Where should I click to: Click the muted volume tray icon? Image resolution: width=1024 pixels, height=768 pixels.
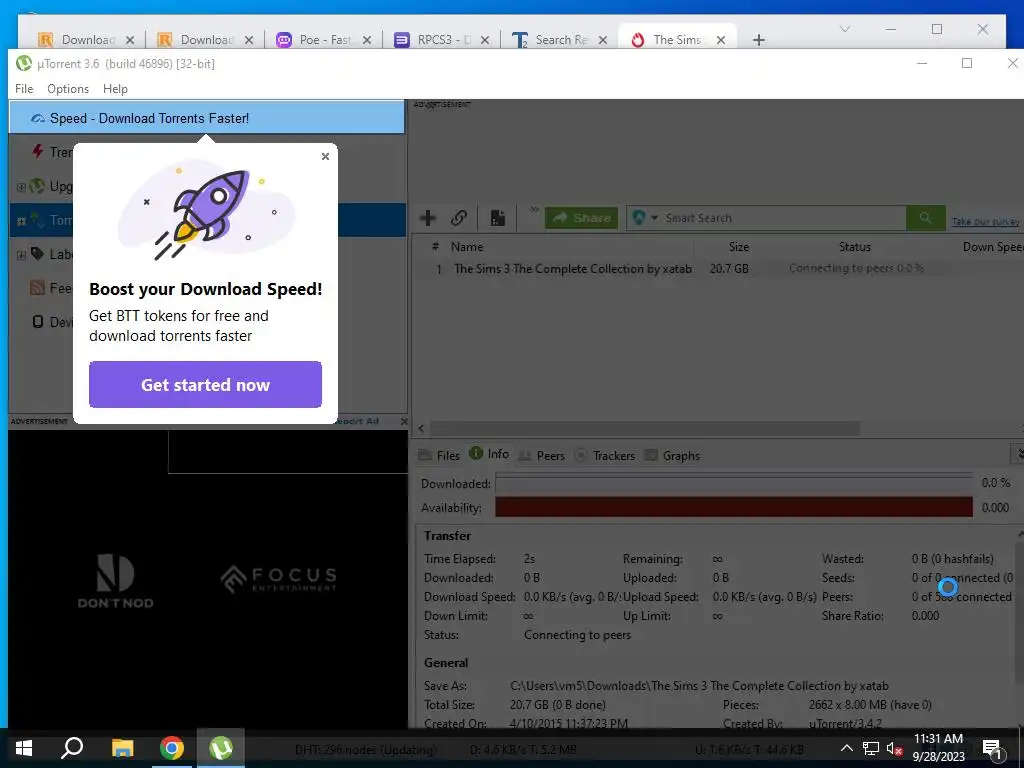894,748
